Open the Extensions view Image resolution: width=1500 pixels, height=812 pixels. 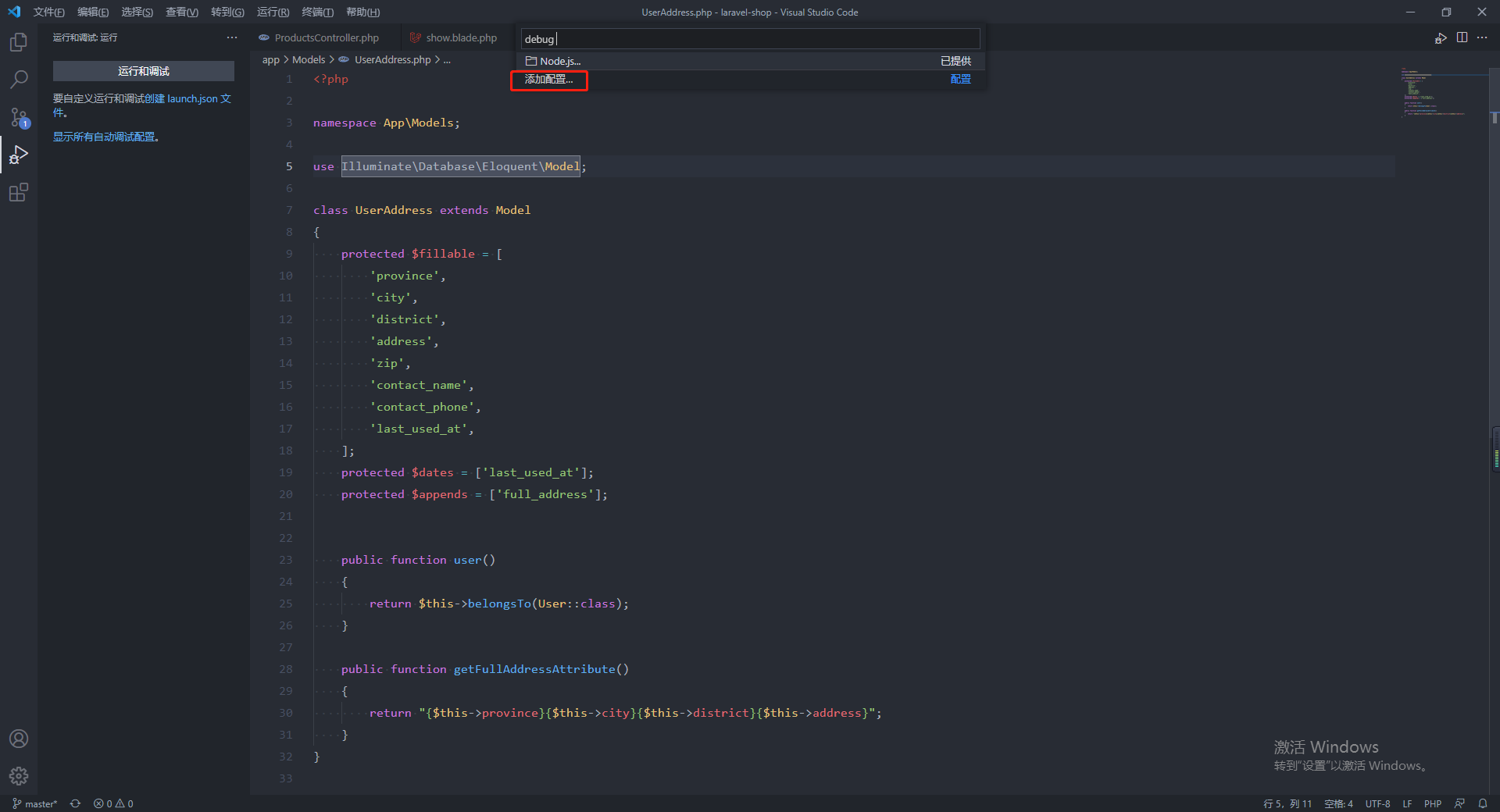[x=19, y=192]
